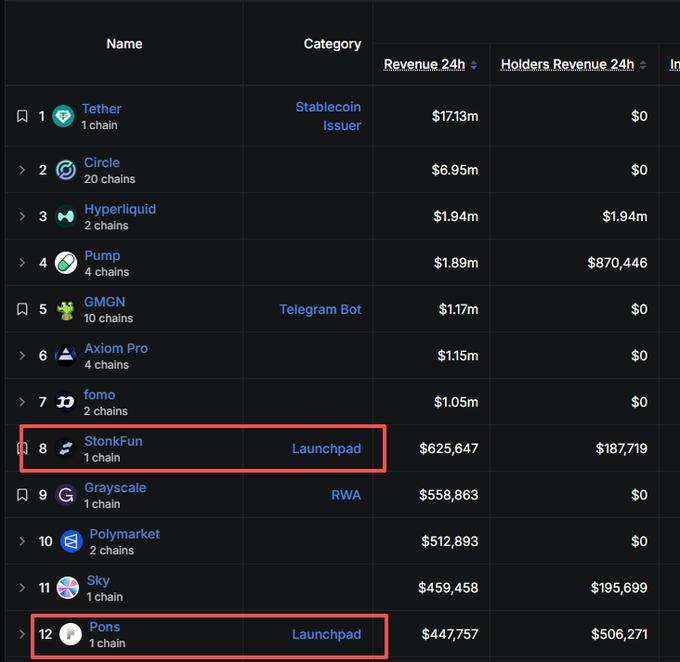Select the "20 chains" text under Circle
The width and height of the screenshot is (680, 662).
[110, 179]
